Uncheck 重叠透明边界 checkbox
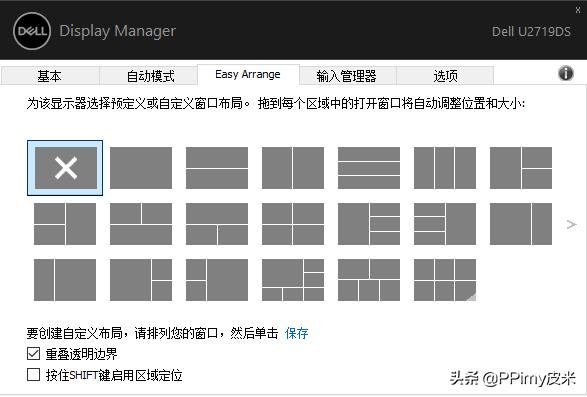This screenshot has width=587, height=397. [x=33, y=354]
